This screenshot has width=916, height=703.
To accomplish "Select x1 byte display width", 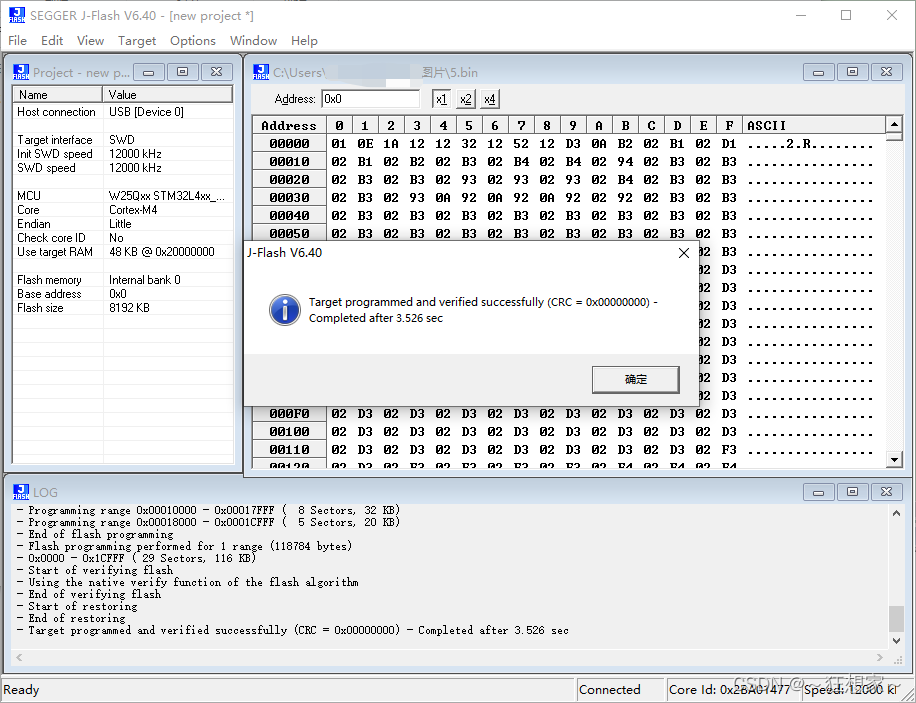I will pyautogui.click(x=442, y=99).
